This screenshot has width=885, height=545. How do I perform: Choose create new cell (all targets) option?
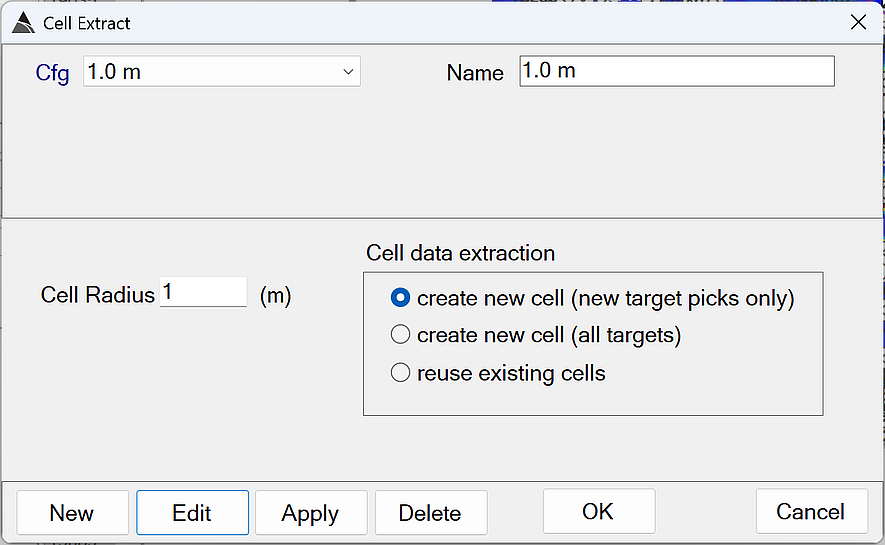[x=401, y=335]
